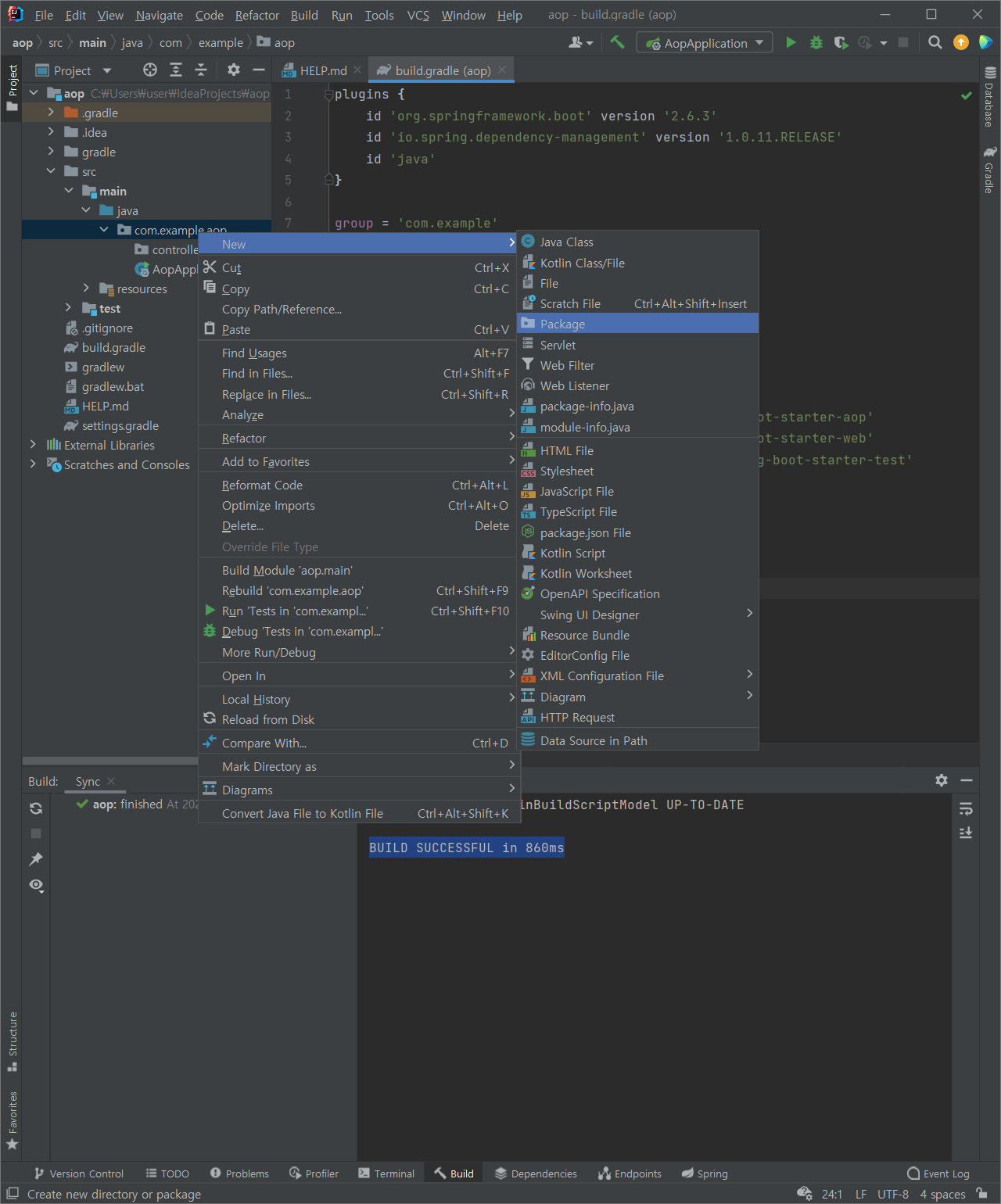Expand the .idea folder

[51, 132]
